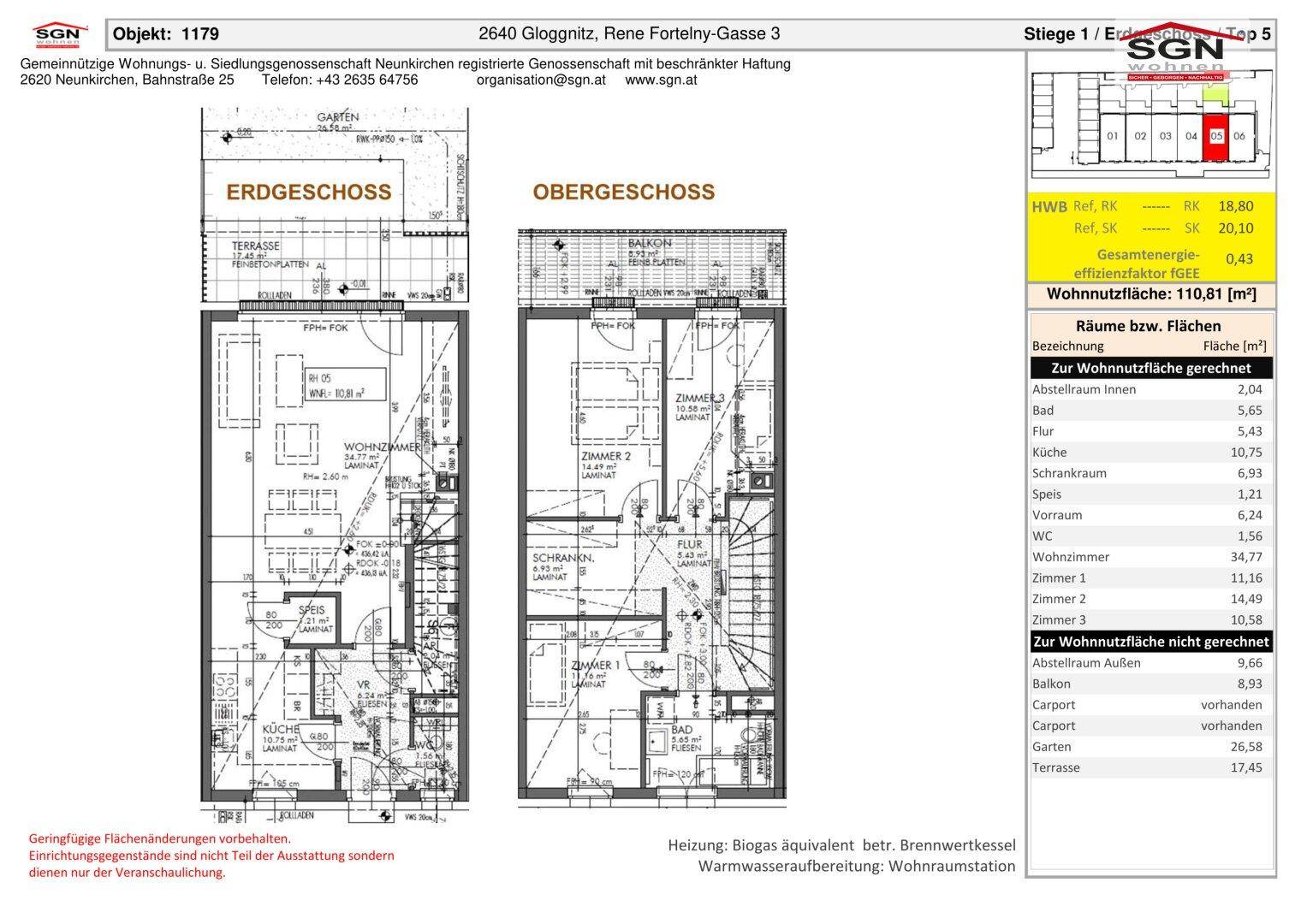Click the address '2640 Gloggnitz, Rene Fortelny-Gasse 3'
Viewport: 1307px width, 924px height.
pyautogui.click(x=629, y=34)
